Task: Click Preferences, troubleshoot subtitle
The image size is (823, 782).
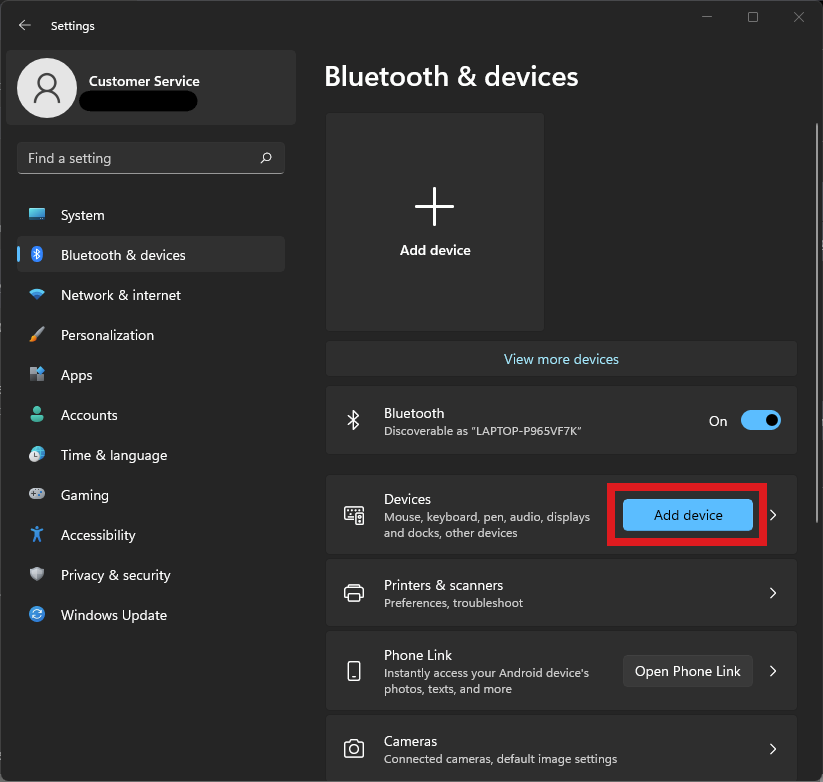Action: [x=453, y=603]
